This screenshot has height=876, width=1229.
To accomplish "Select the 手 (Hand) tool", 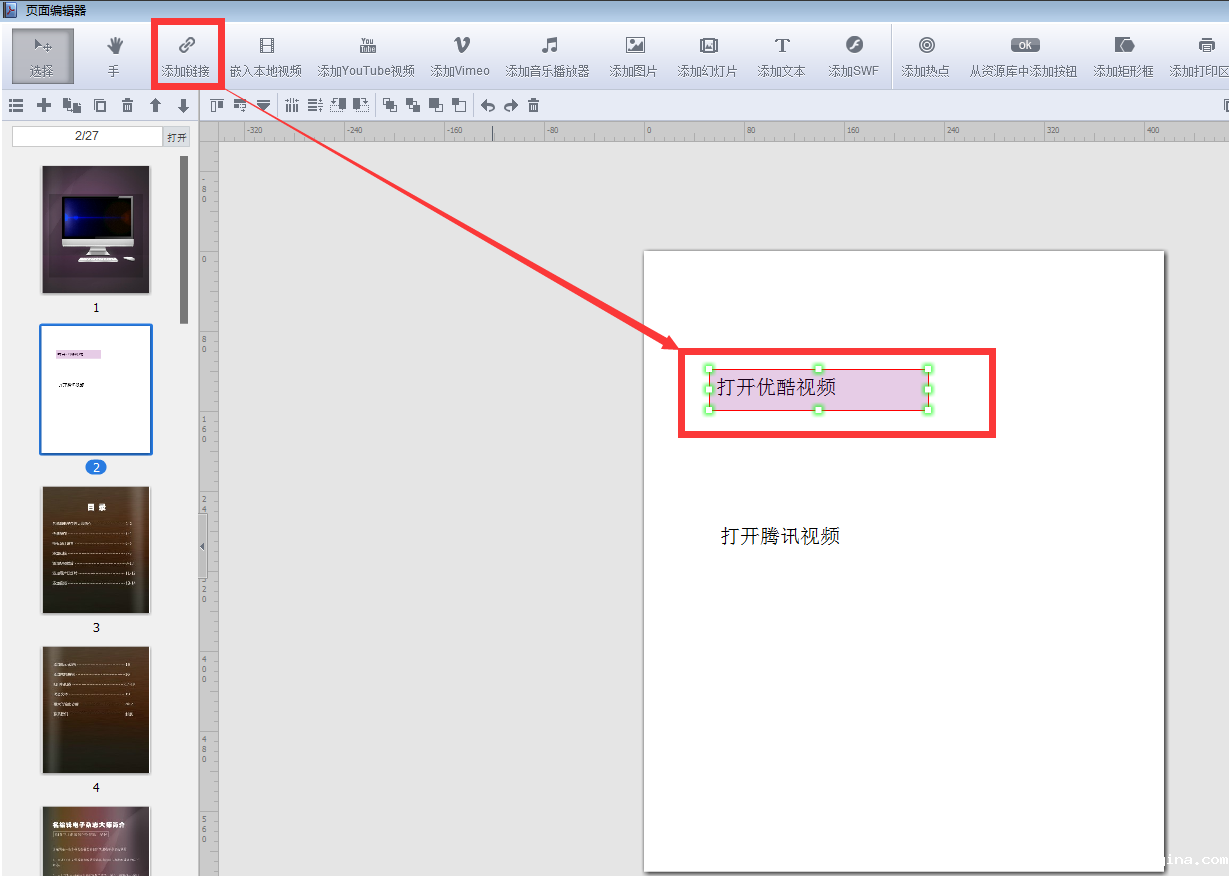I will pyautogui.click(x=114, y=56).
